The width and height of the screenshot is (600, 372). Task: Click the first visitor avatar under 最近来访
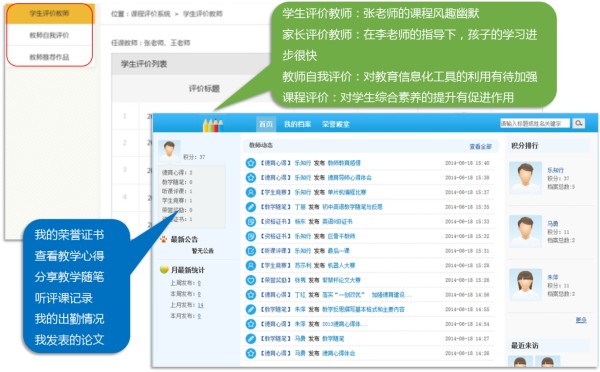(x=520, y=361)
